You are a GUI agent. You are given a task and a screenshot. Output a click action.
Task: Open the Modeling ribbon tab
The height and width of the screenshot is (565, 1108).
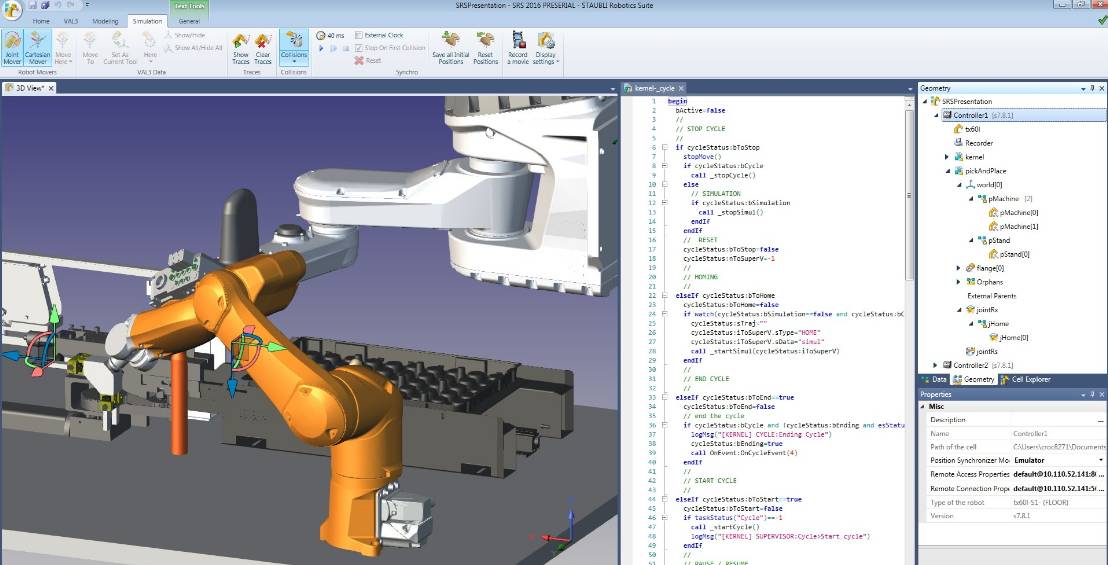(106, 22)
